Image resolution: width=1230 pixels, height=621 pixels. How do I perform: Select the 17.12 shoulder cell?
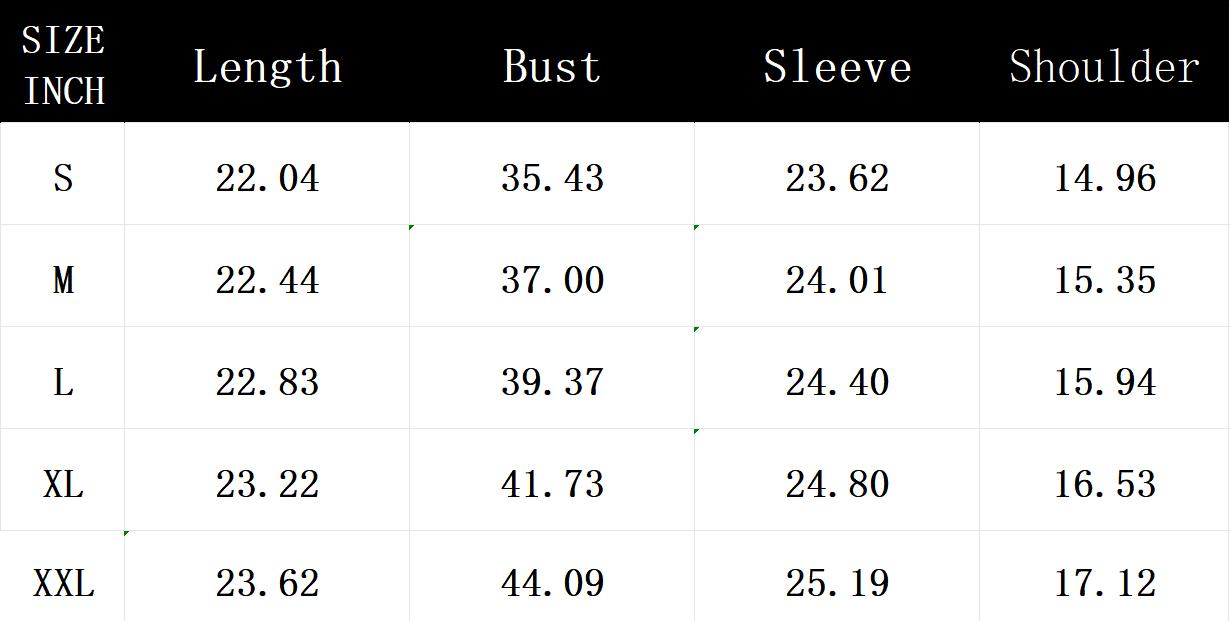click(1105, 582)
